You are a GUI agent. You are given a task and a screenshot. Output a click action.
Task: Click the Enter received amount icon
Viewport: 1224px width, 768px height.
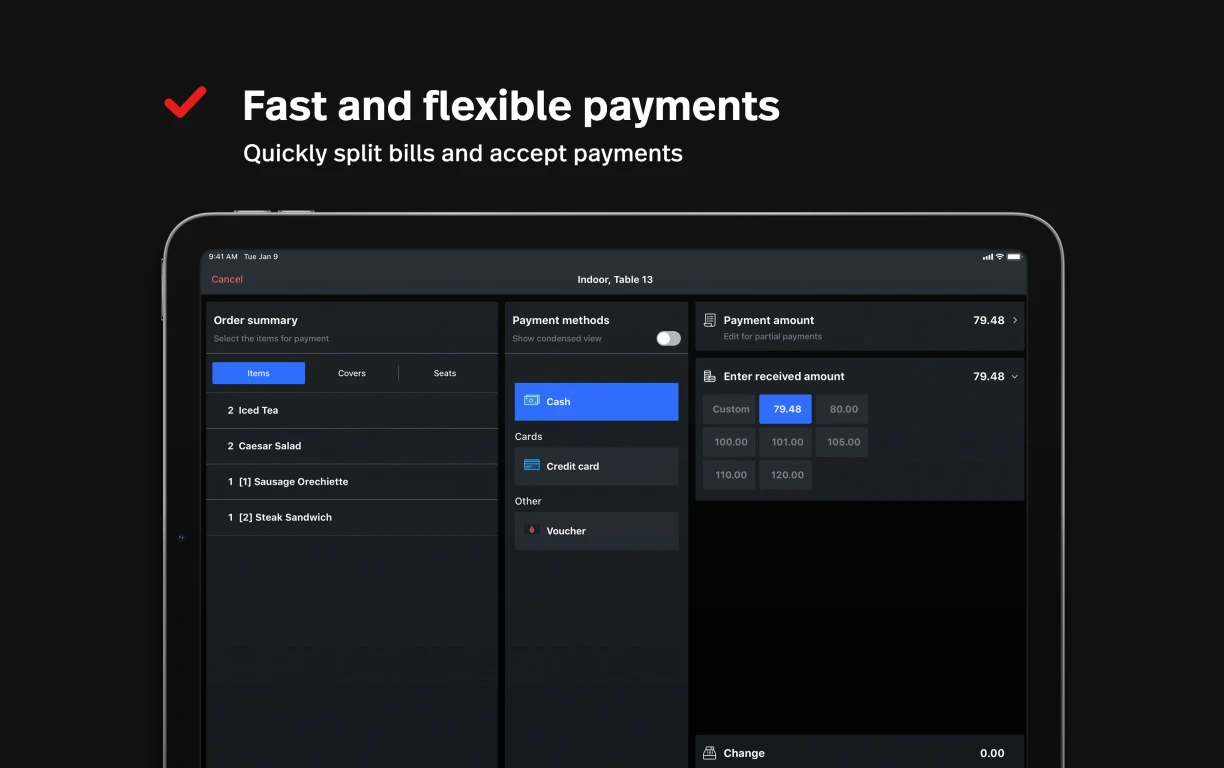pos(710,376)
